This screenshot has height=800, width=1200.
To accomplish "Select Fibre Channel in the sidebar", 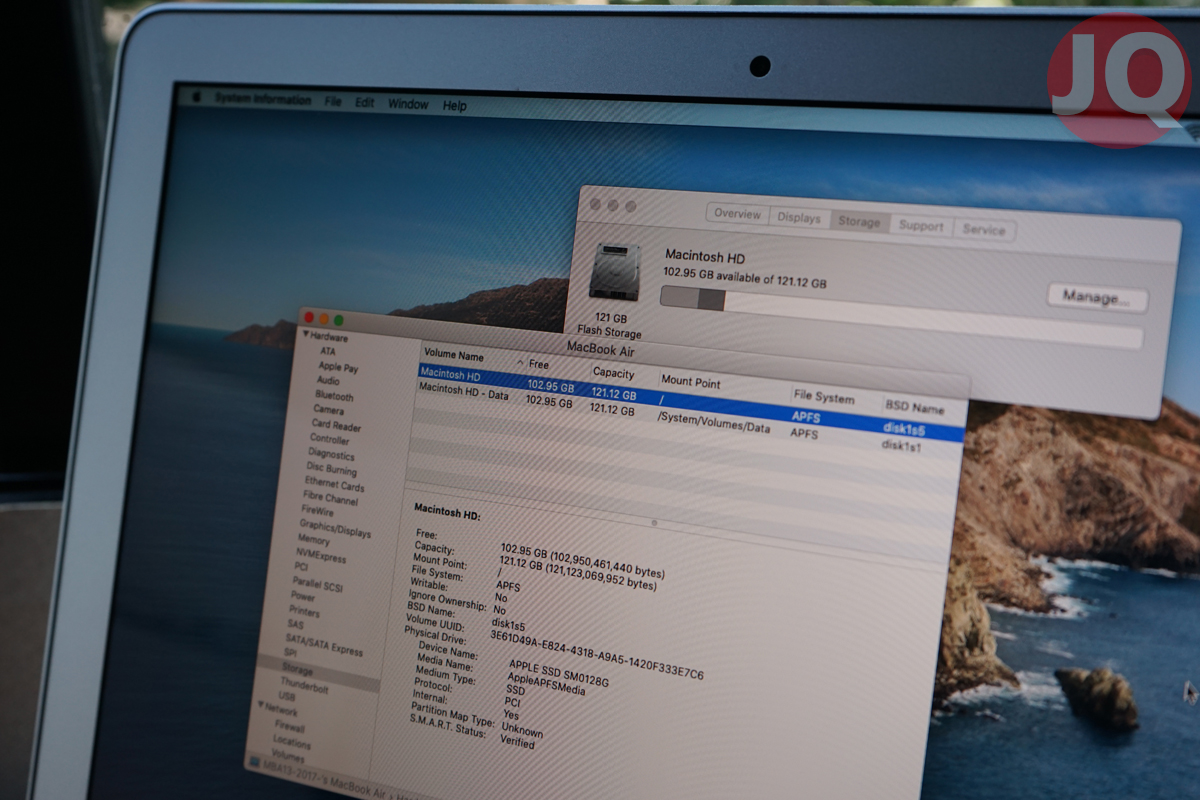I will click(x=330, y=499).
